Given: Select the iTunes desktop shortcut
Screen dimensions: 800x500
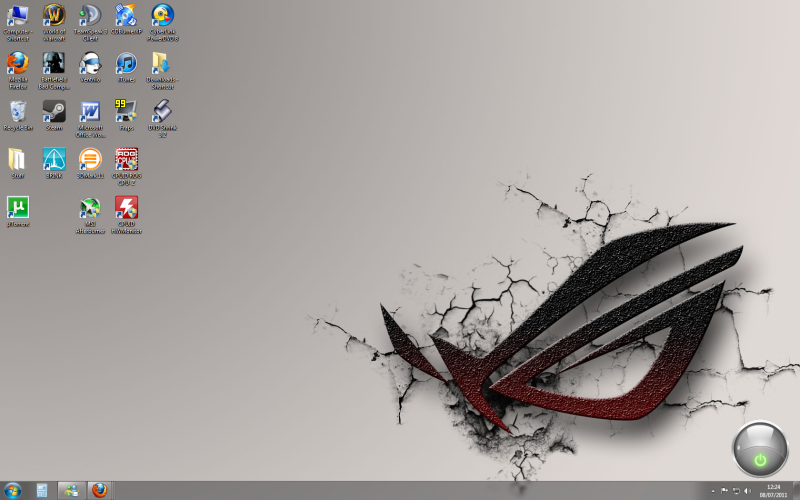Looking at the screenshot, I should point(126,67).
